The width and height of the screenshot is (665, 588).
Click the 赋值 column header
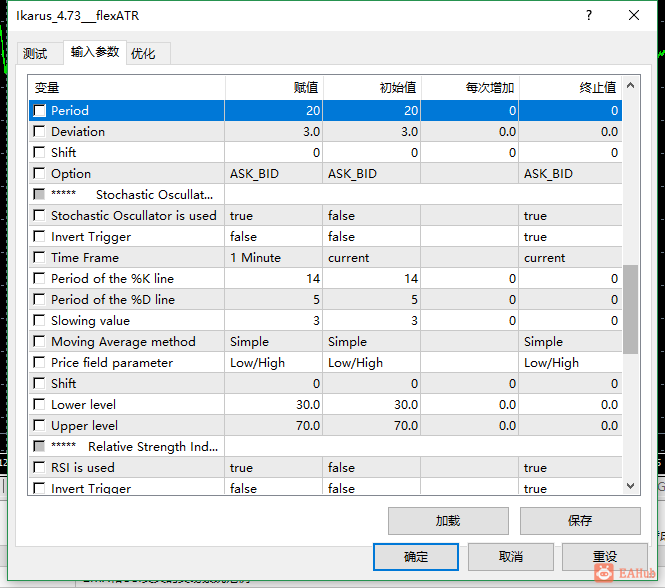pos(274,88)
